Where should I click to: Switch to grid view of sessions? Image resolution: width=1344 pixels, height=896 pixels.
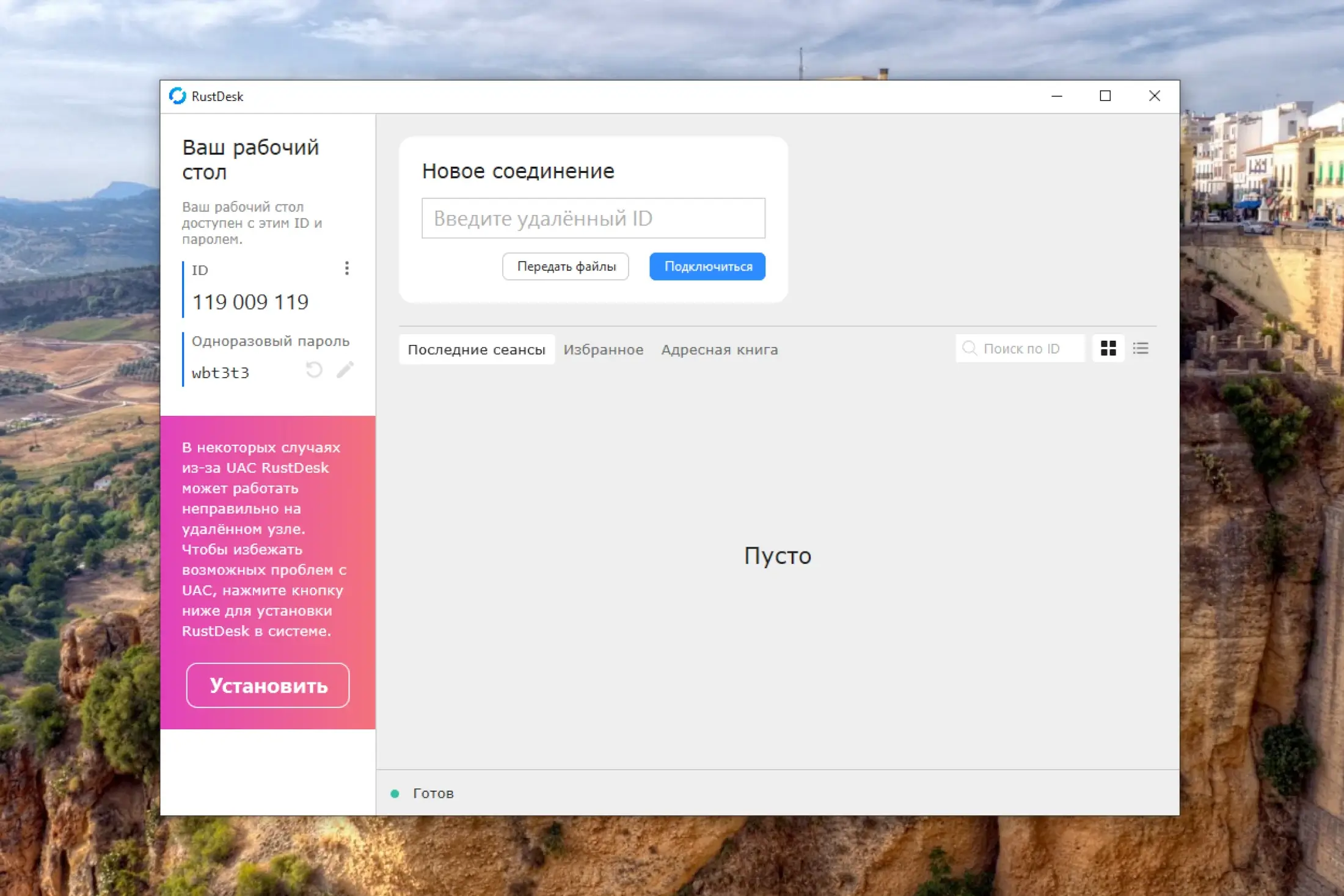(x=1108, y=348)
